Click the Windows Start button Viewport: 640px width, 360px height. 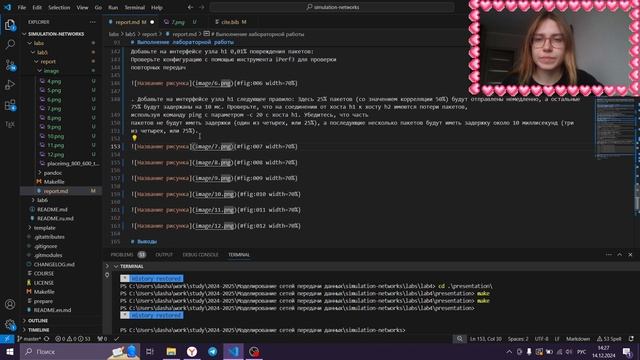(x=9, y=351)
